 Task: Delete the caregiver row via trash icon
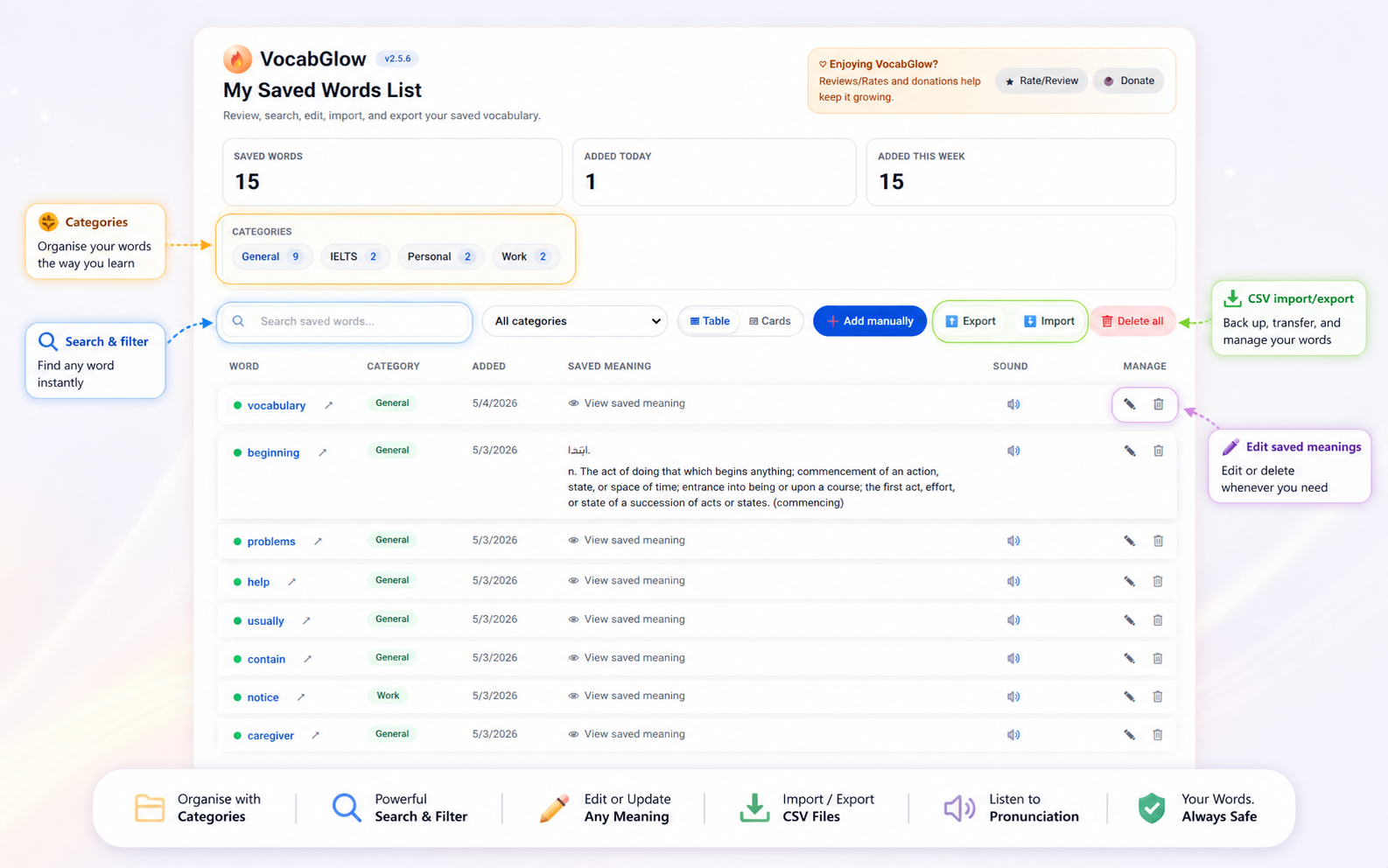1158,735
